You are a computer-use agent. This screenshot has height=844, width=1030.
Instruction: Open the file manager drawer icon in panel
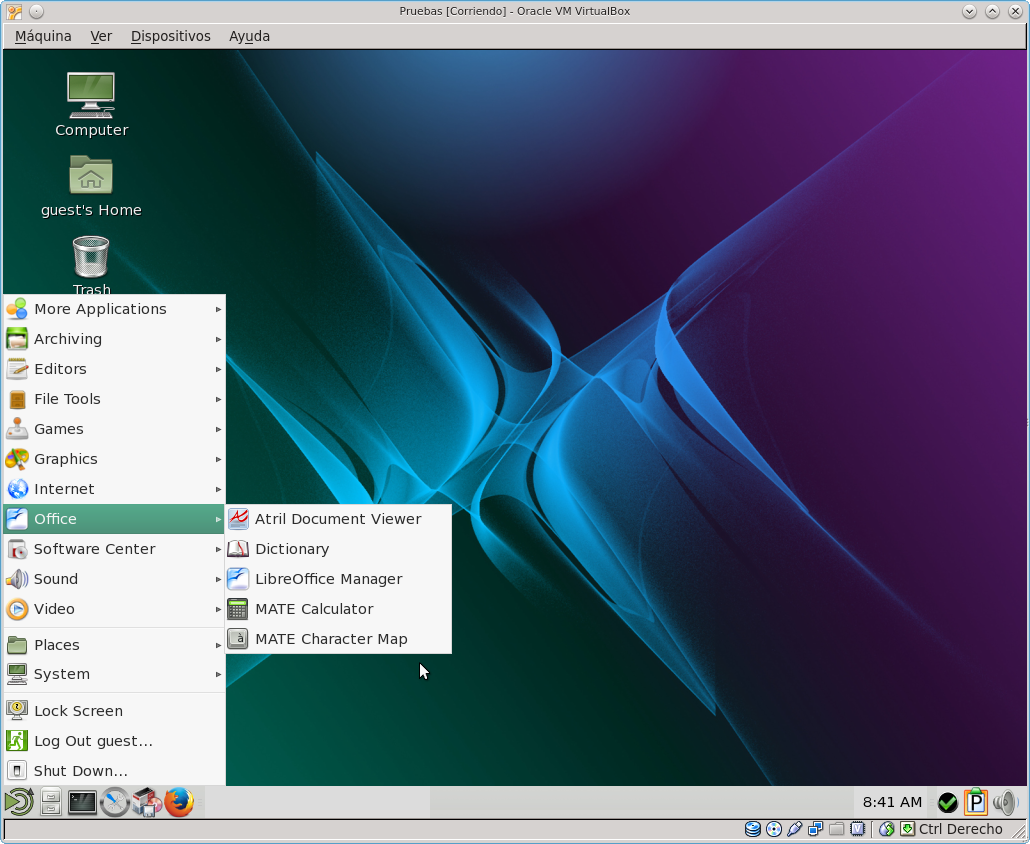click(51, 802)
